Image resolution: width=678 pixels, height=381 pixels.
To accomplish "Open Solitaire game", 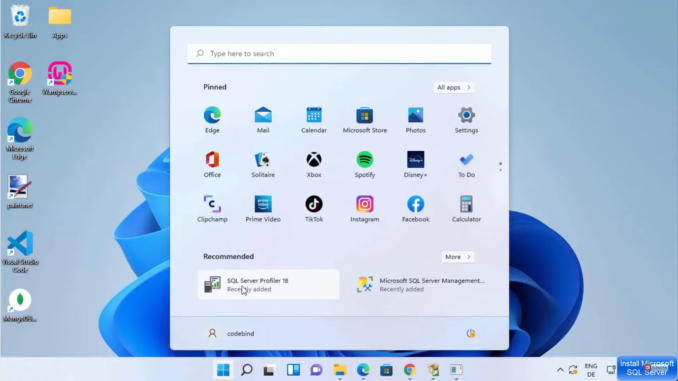I will (263, 164).
